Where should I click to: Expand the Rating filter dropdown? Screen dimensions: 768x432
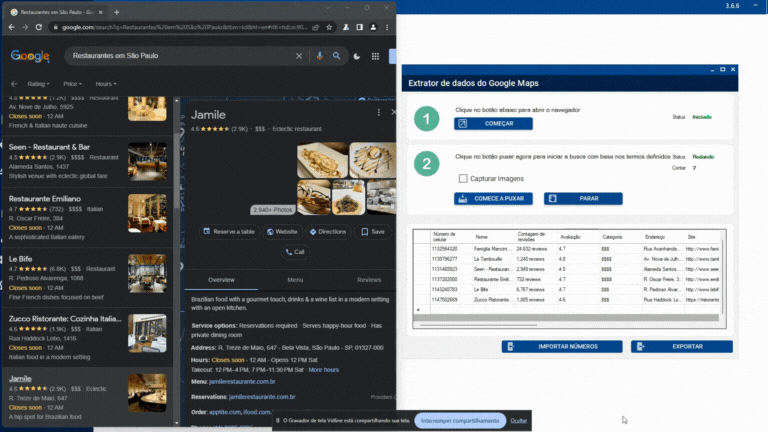tap(38, 84)
